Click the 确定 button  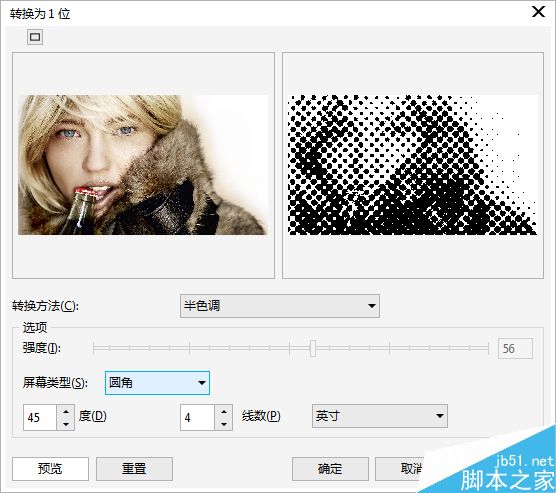pos(330,469)
